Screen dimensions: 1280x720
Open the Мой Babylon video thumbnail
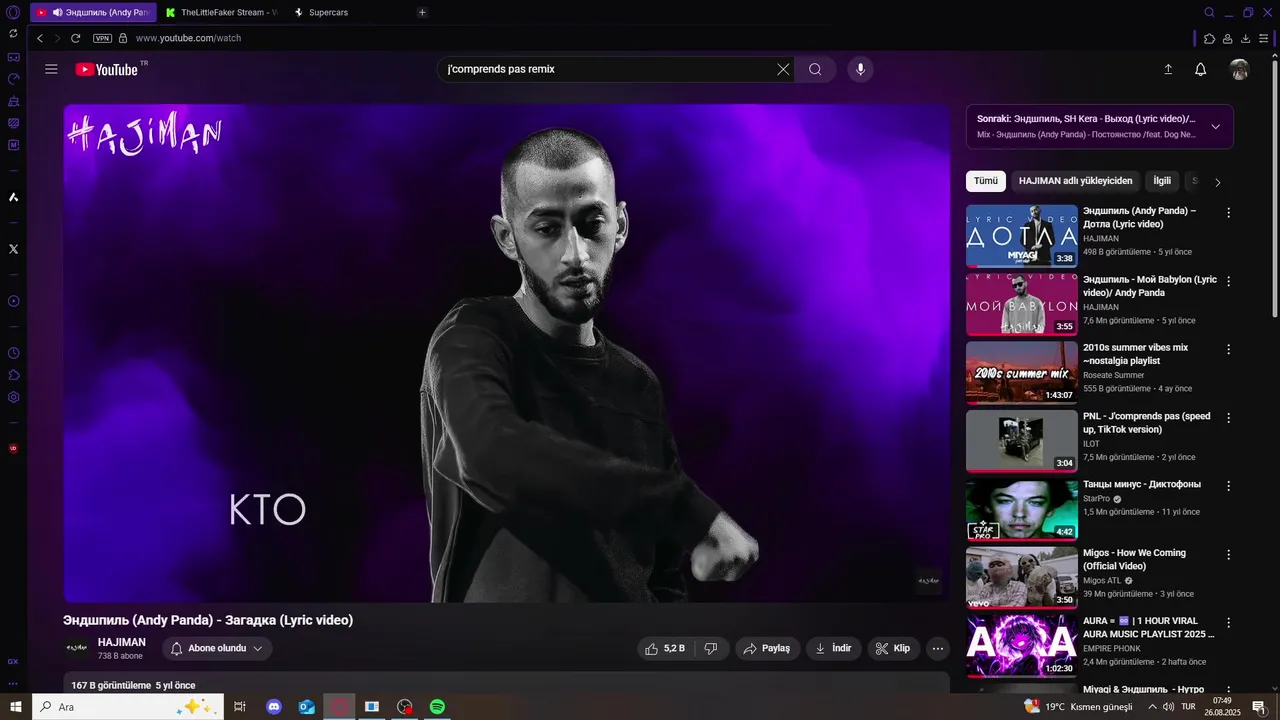pos(1021,304)
